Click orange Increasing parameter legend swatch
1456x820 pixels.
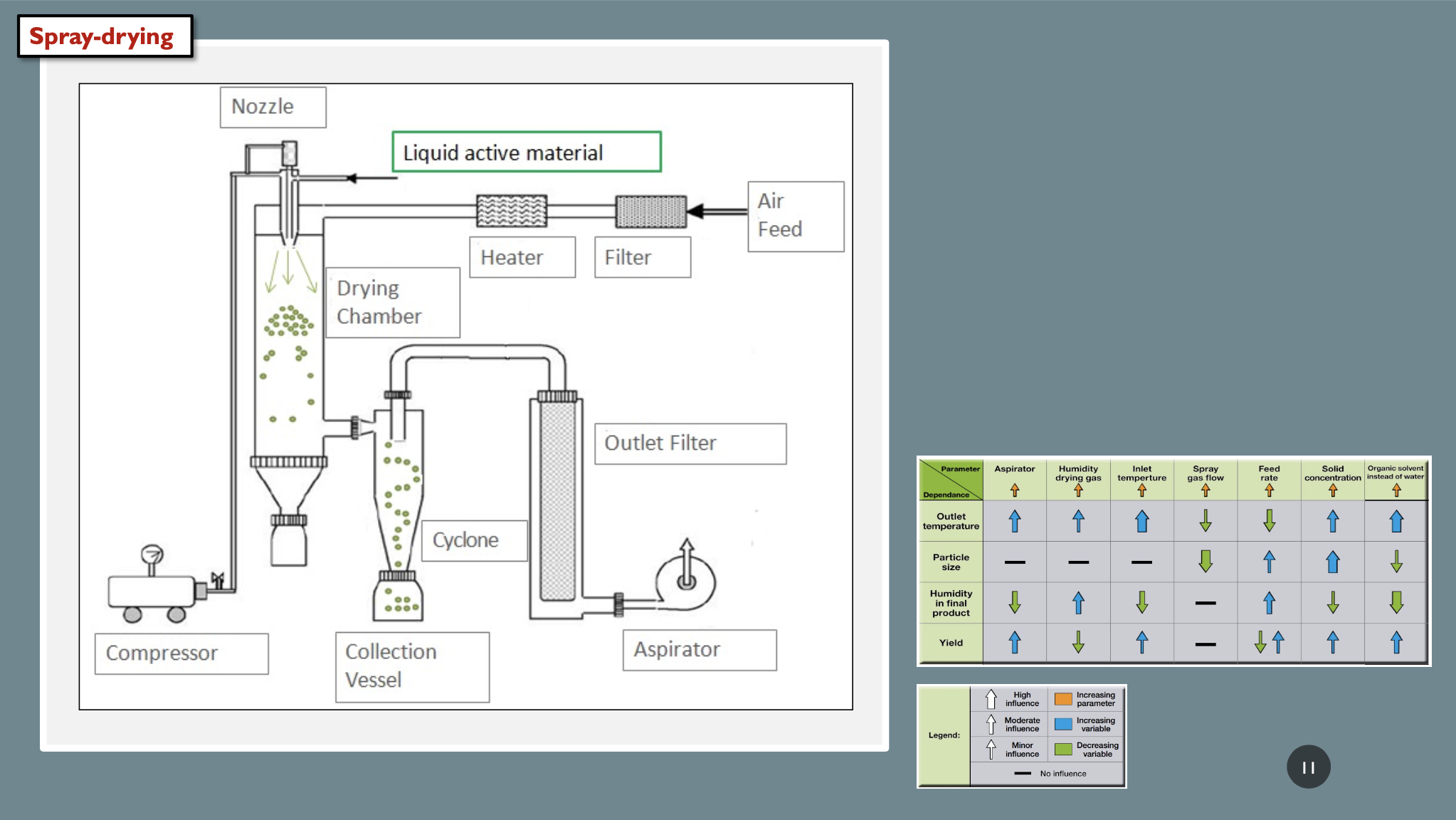coord(1063,699)
